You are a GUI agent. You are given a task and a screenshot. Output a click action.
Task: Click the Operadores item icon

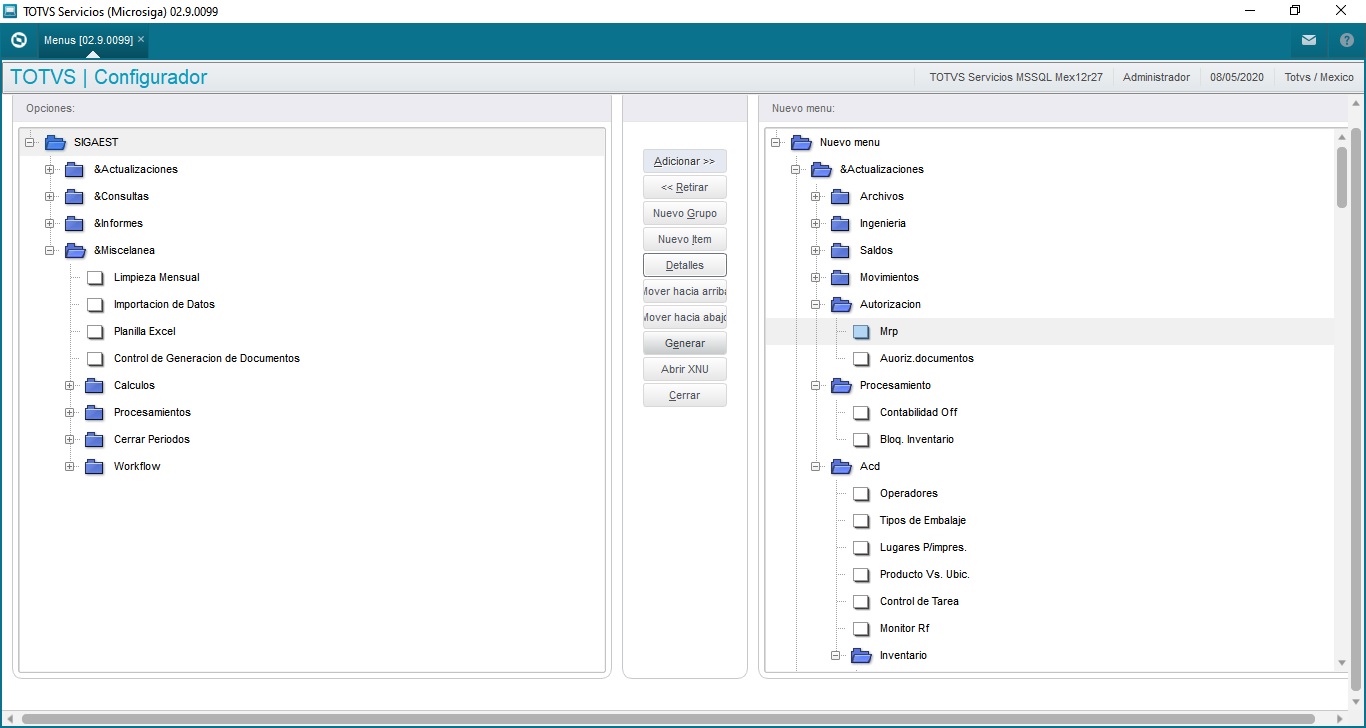pyautogui.click(x=861, y=493)
